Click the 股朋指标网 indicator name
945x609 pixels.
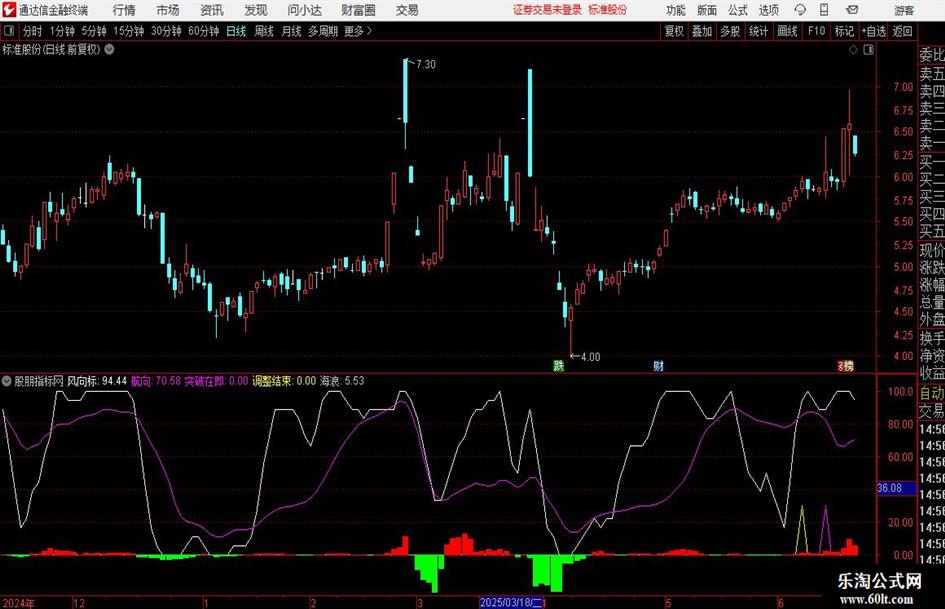coord(39,380)
